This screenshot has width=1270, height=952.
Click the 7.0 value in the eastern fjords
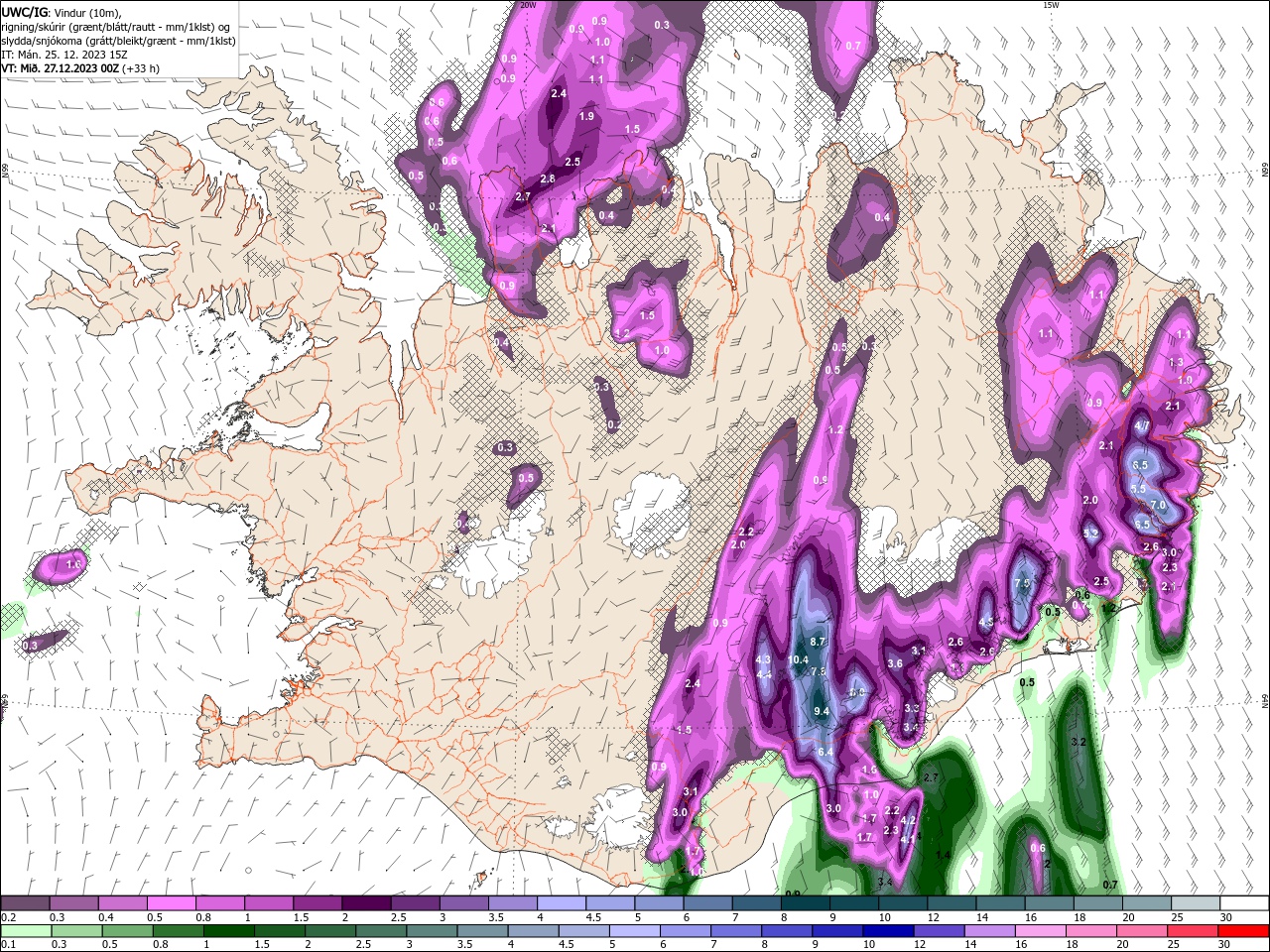[1157, 506]
